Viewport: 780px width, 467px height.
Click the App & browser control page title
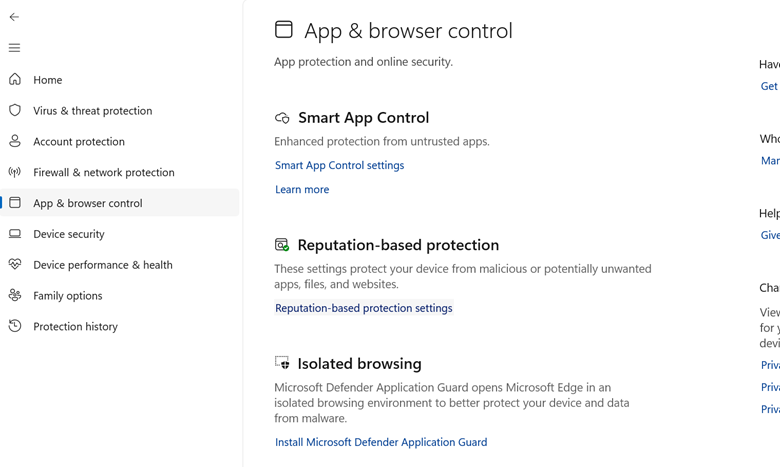click(408, 31)
